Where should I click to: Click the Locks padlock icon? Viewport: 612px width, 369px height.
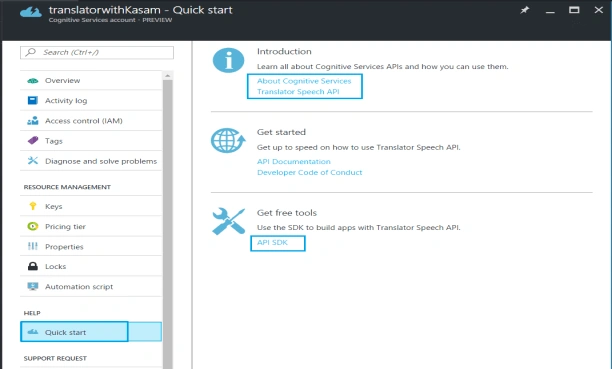click(33, 266)
